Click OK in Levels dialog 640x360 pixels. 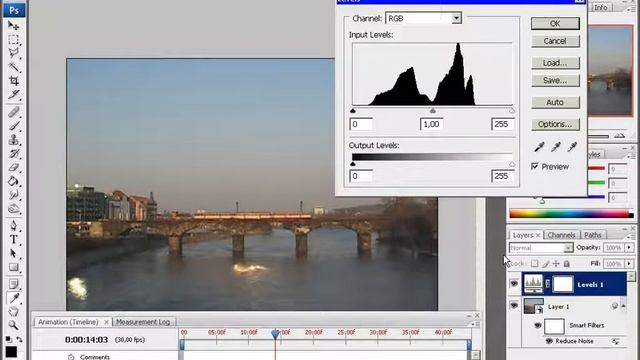click(x=555, y=23)
